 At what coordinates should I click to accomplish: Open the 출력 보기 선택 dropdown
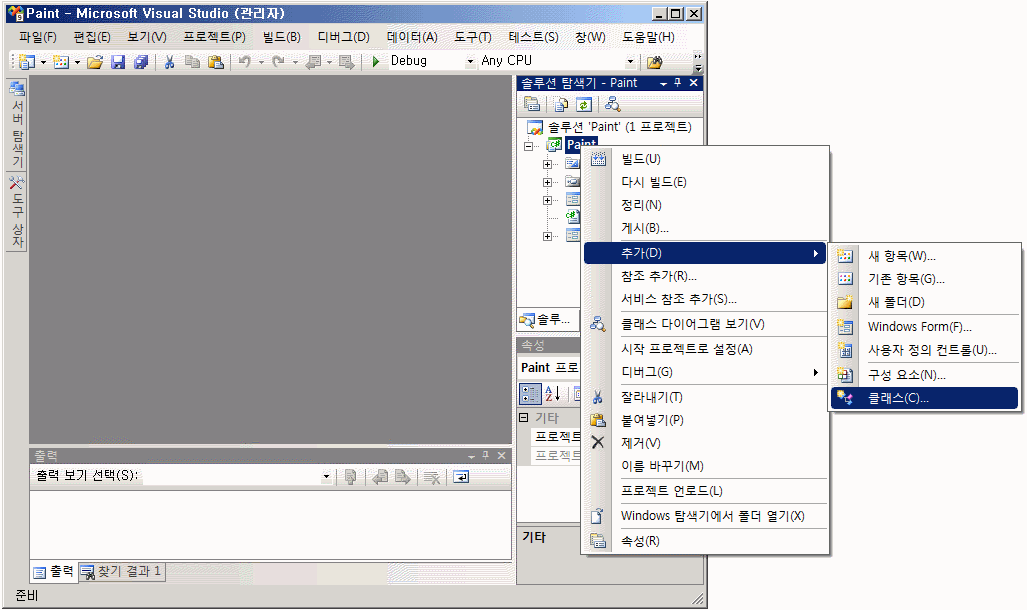click(x=326, y=476)
